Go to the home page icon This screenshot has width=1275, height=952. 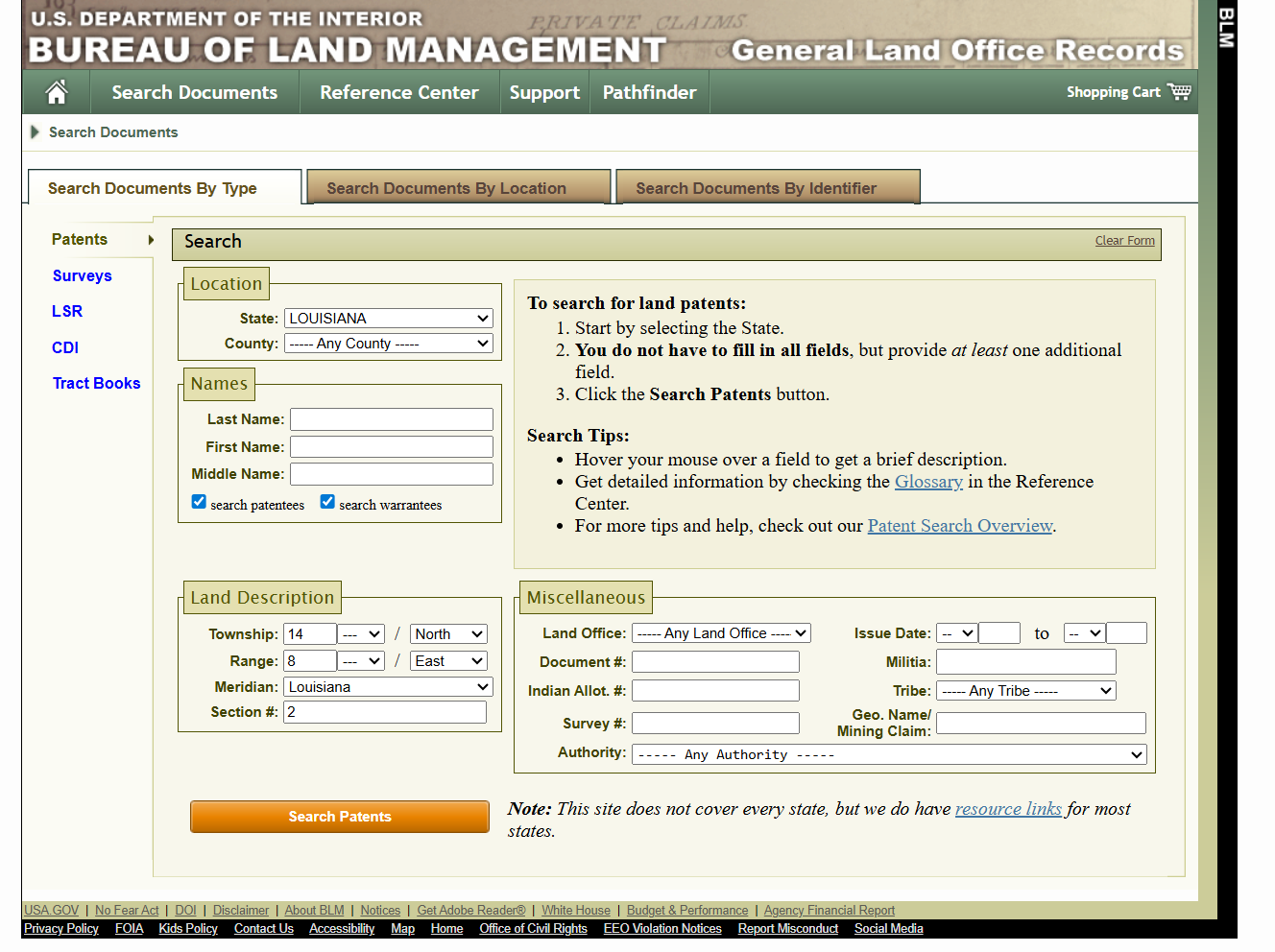(57, 92)
